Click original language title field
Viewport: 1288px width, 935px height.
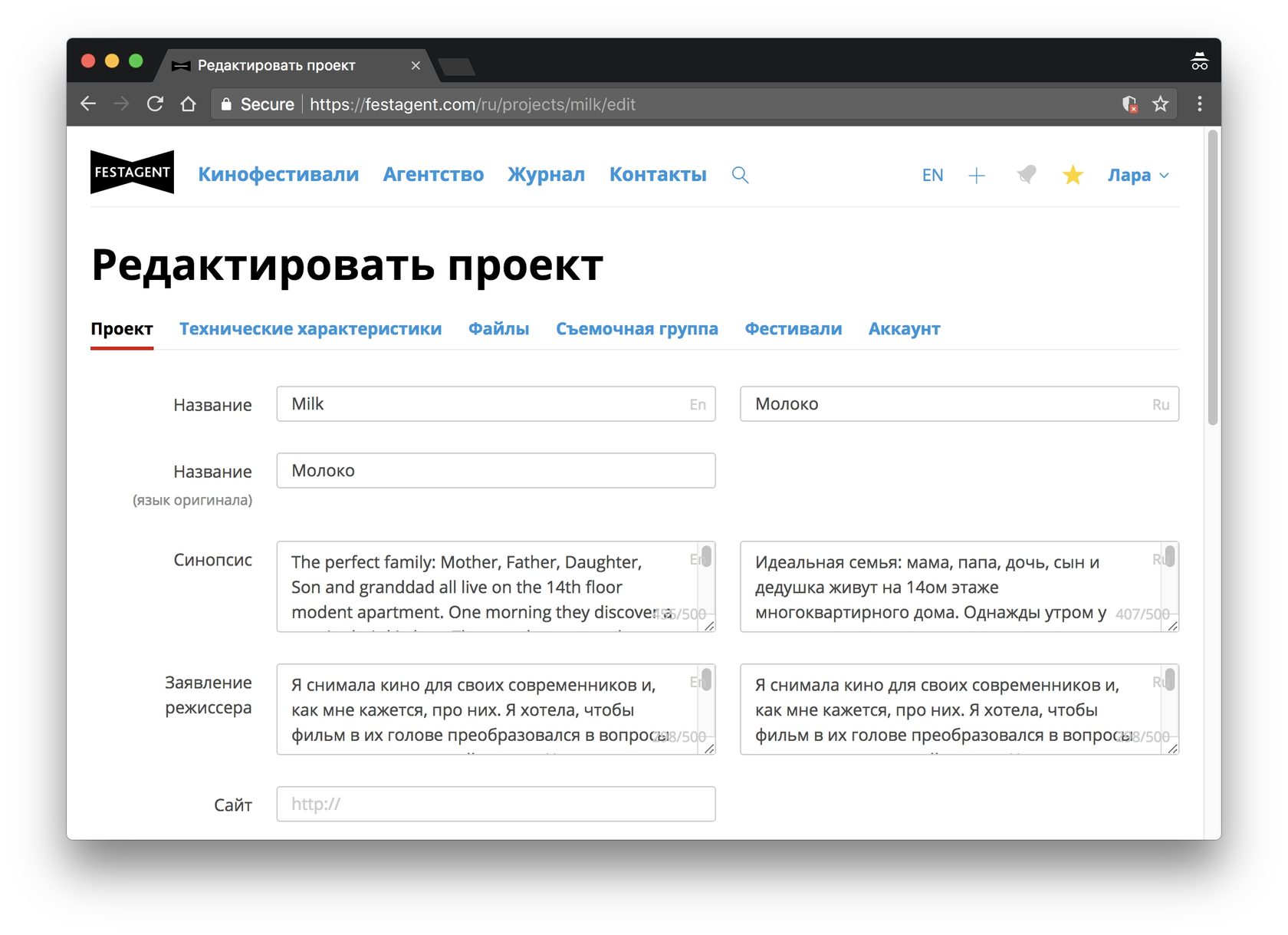click(496, 471)
